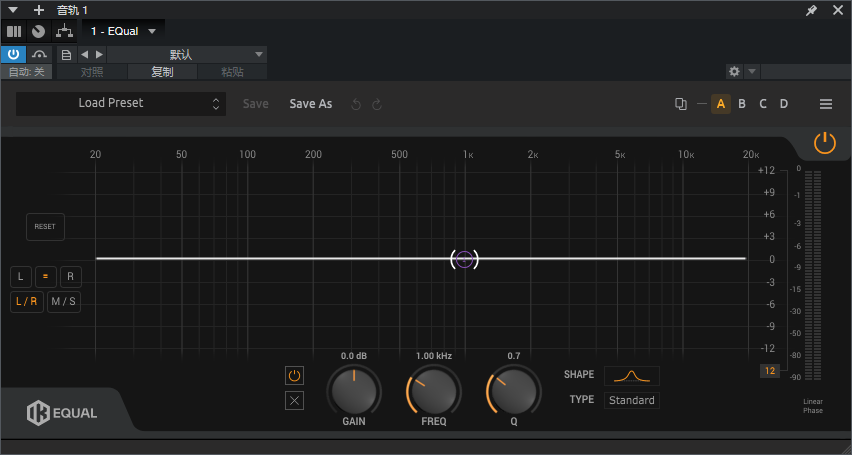Enable M / S processing mode
852x455 pixels.
coord(64,302)
